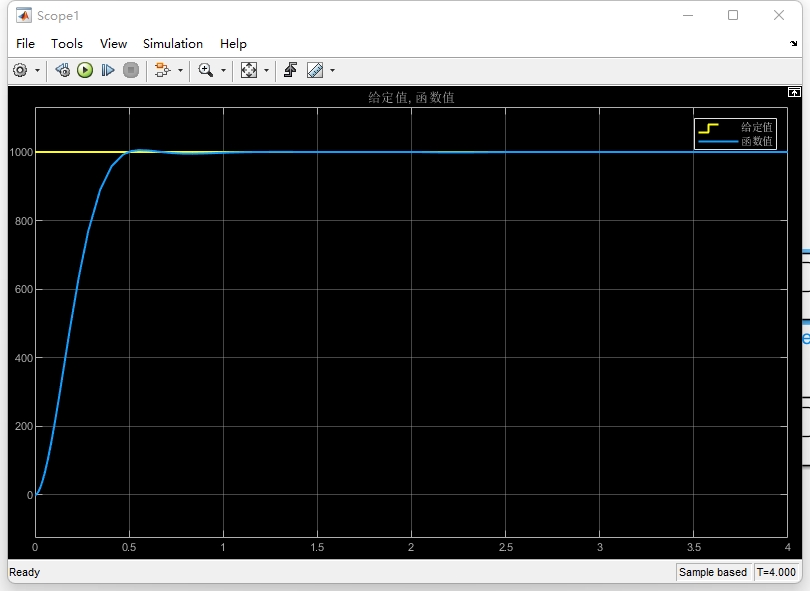This screenshot has width=810, height=591.
Task: Open the Cursor Measurements ruler icon
Action: (315, 70)
